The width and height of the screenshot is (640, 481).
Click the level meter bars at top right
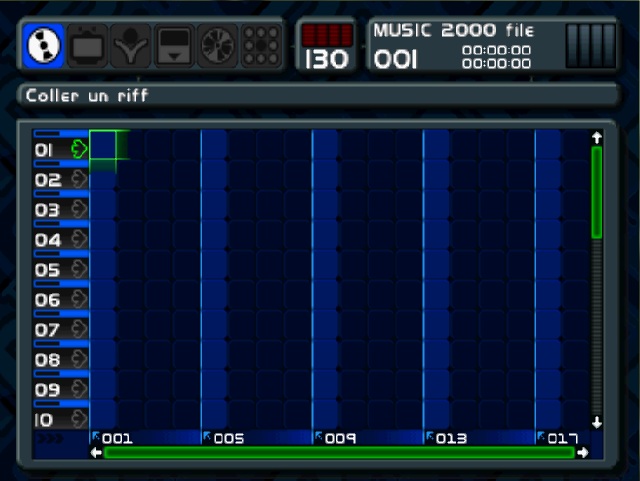(591, 46)
